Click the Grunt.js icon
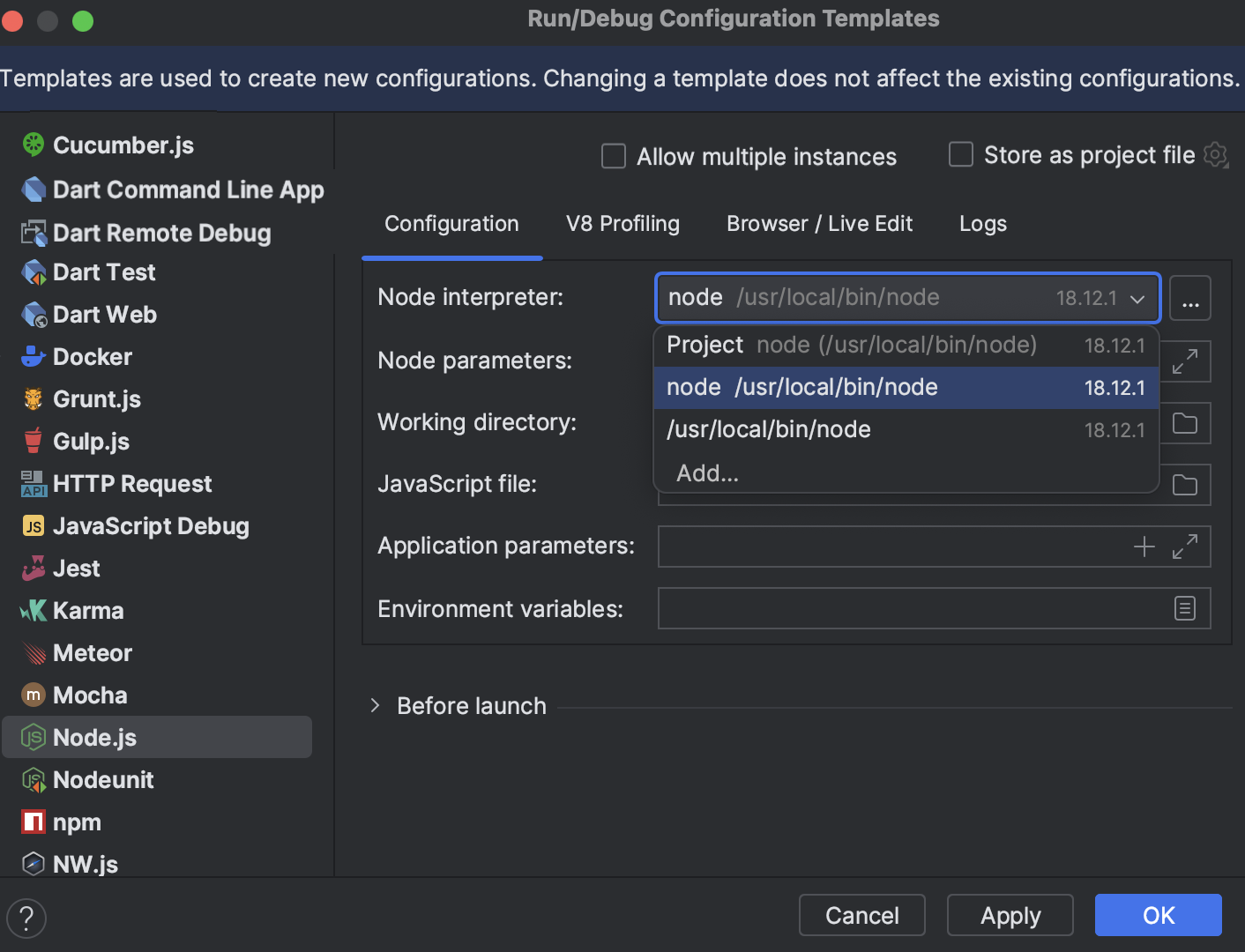The height and width of the screenshot is (952, 1245). [x=34, y=399]
